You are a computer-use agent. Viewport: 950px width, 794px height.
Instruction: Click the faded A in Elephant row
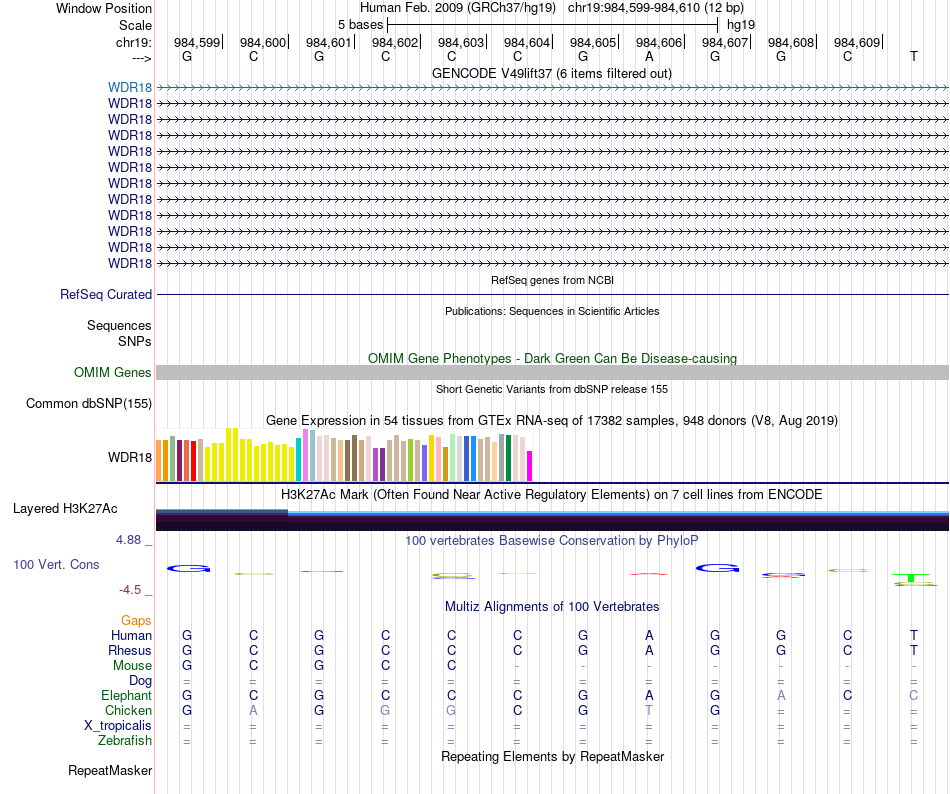tap(781, 695)
